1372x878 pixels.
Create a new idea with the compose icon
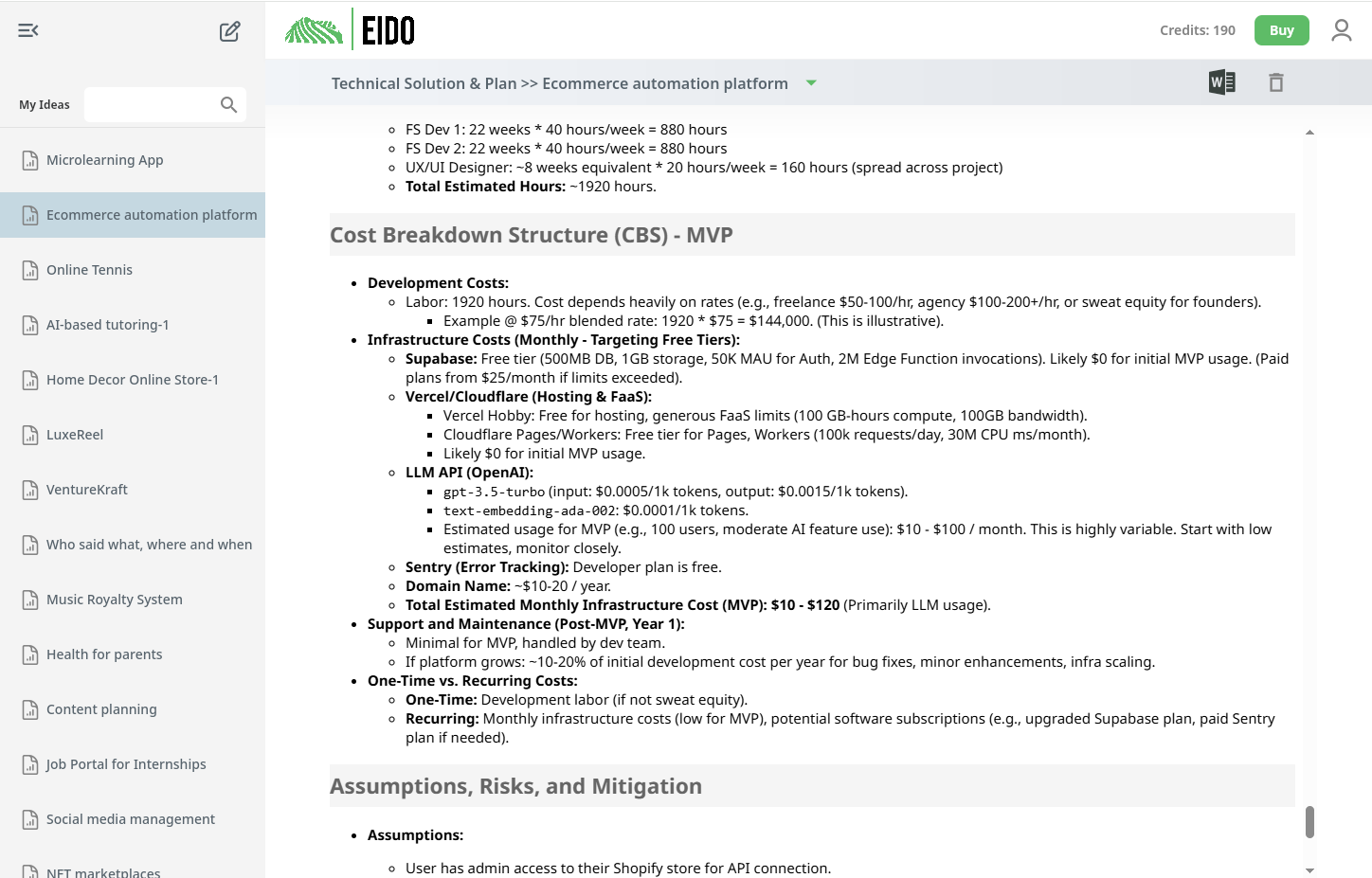[228, 30]
